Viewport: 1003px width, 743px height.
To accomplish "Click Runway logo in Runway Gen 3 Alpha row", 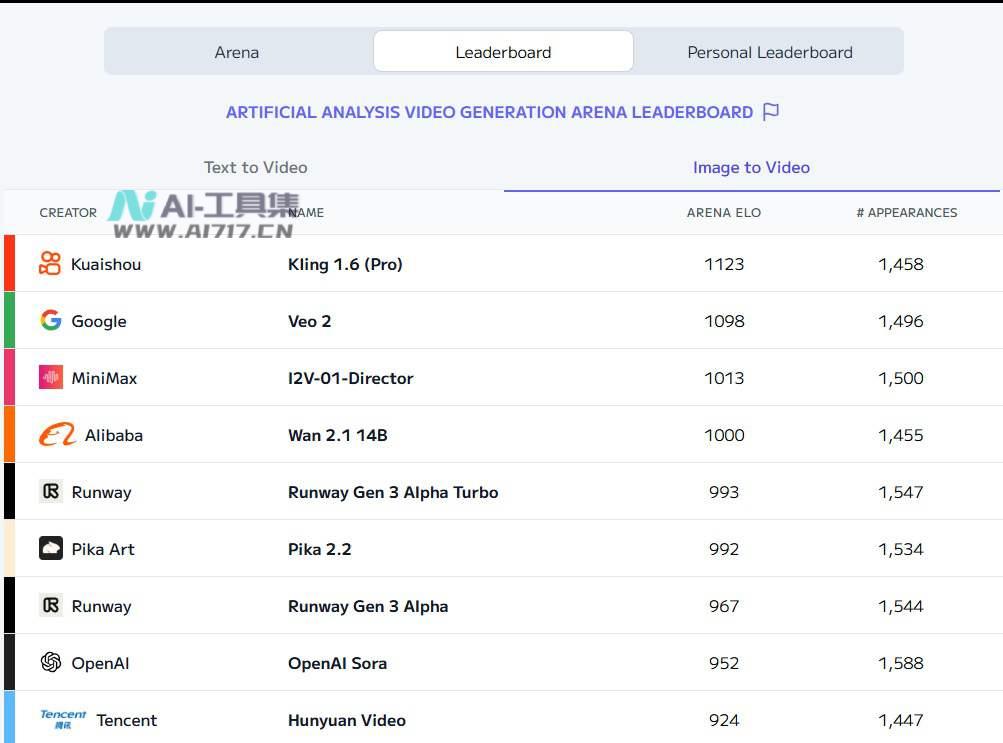I will tap(51, 606).
